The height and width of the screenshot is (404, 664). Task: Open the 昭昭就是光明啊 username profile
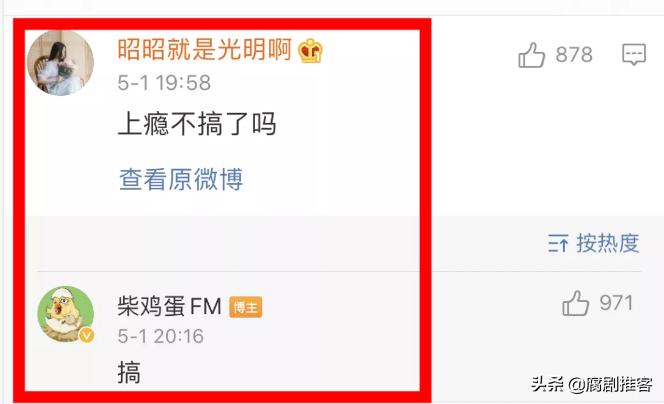[205, 50]
